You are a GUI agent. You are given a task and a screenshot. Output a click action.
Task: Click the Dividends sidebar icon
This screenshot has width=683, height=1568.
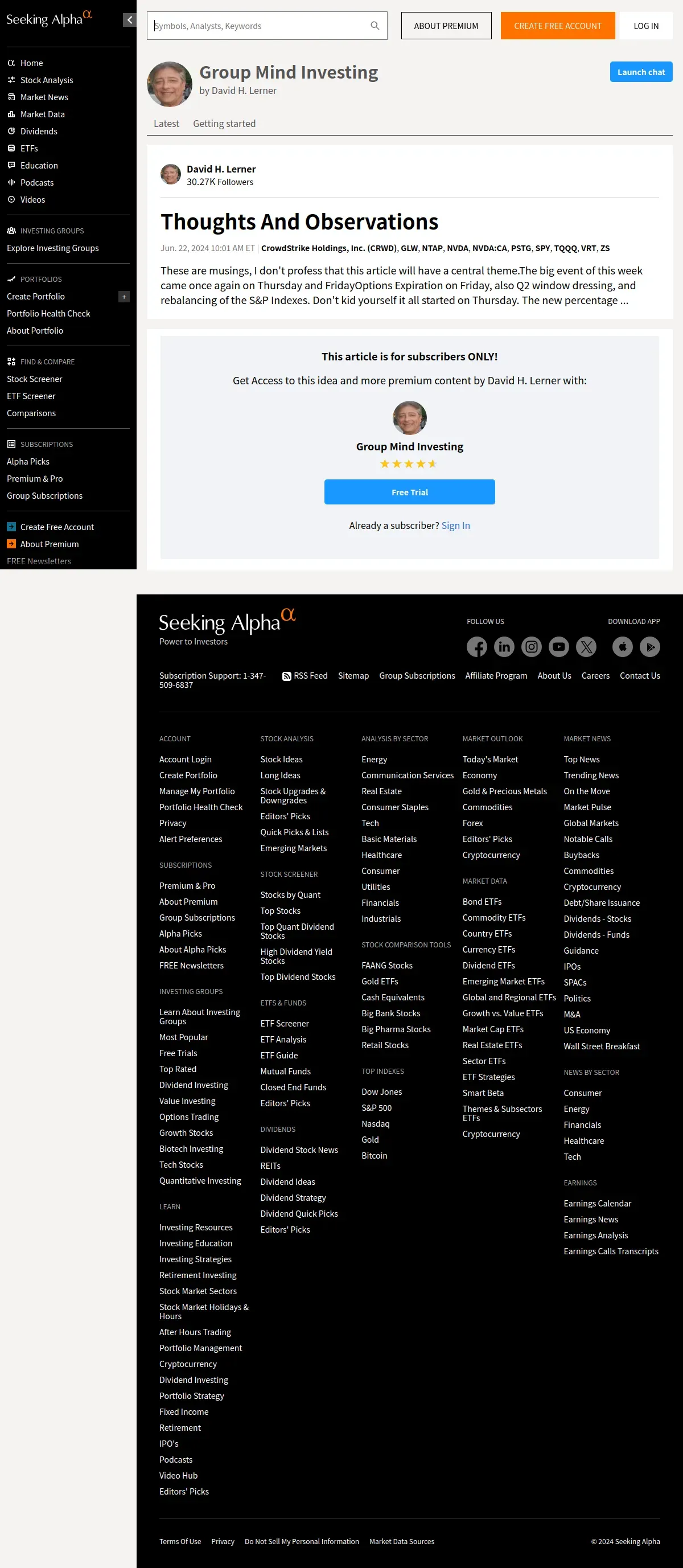11,132
